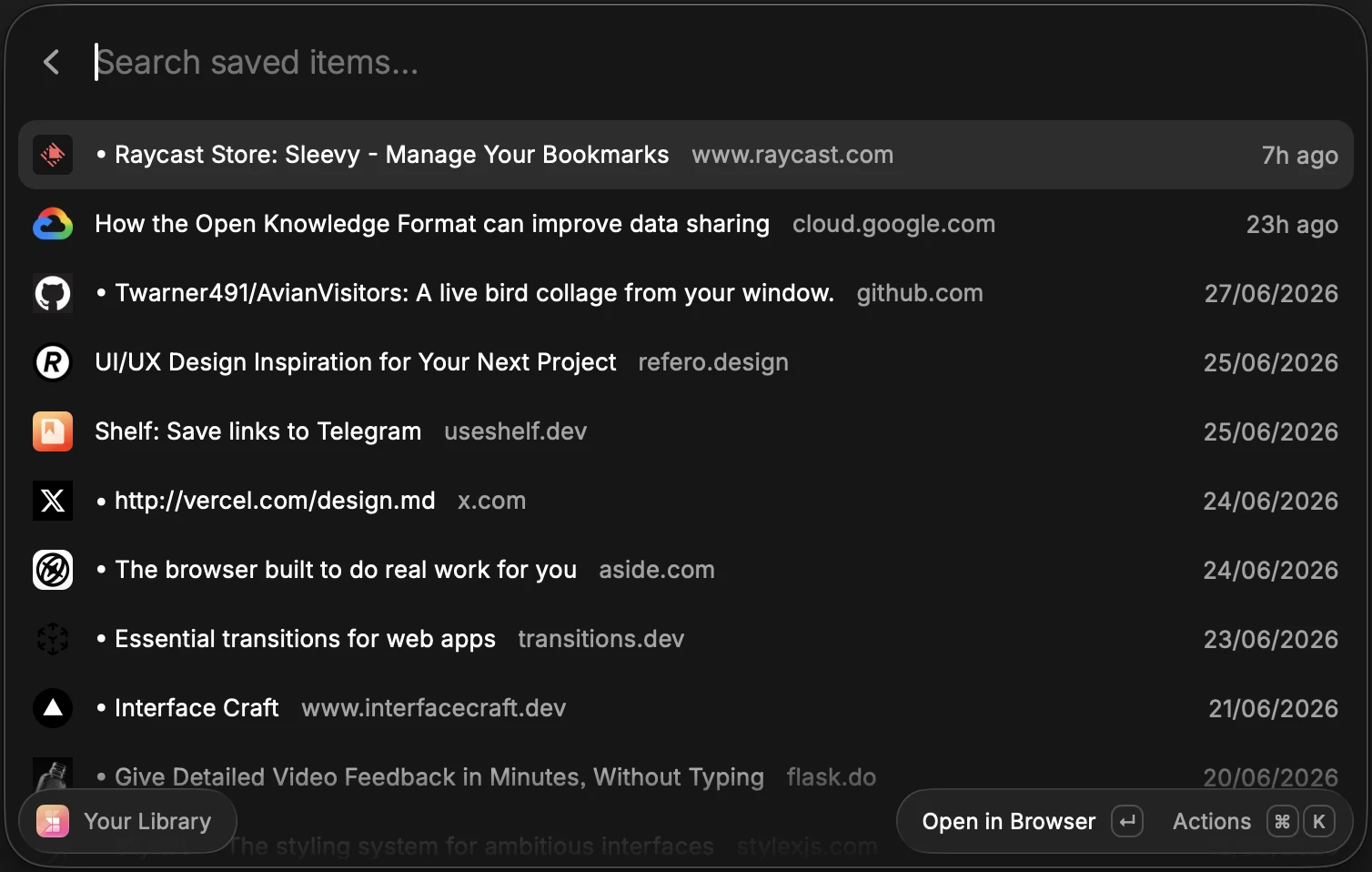1372x872 pixels.
Task: Click the aside.com domain text
Action: point(657,570)
